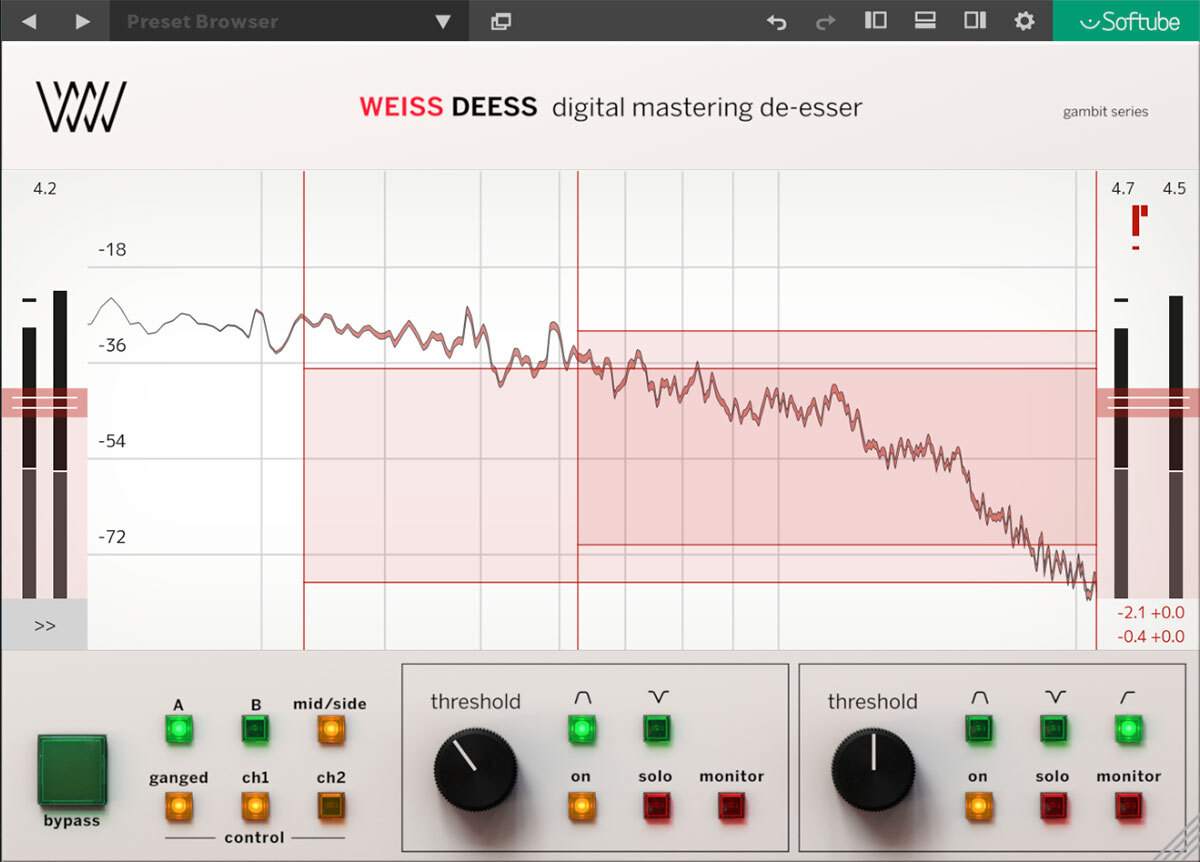The height and width of the screenshot is (862, 1200).
Task: Select high-pass filter shape in right band
Action: coord(1128,729)
